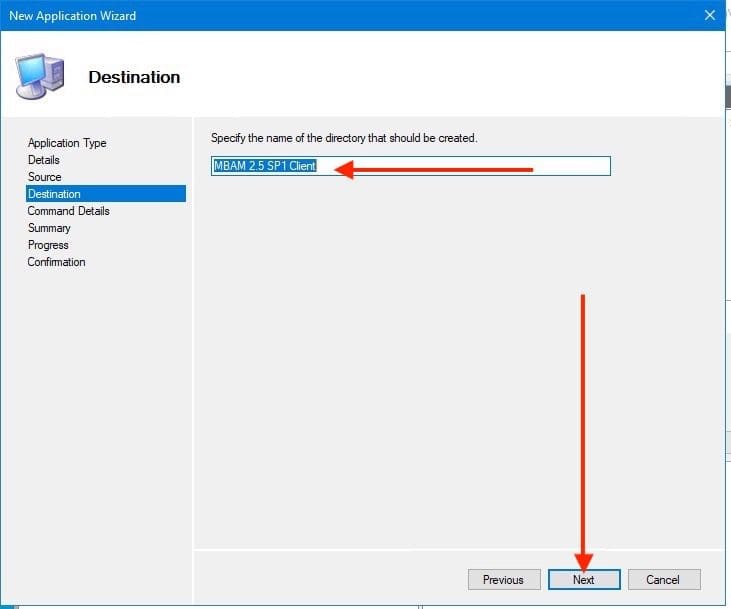The image size is (731, 609).
Task: Click the bold Destination page heading
Action: click(134, 77)
